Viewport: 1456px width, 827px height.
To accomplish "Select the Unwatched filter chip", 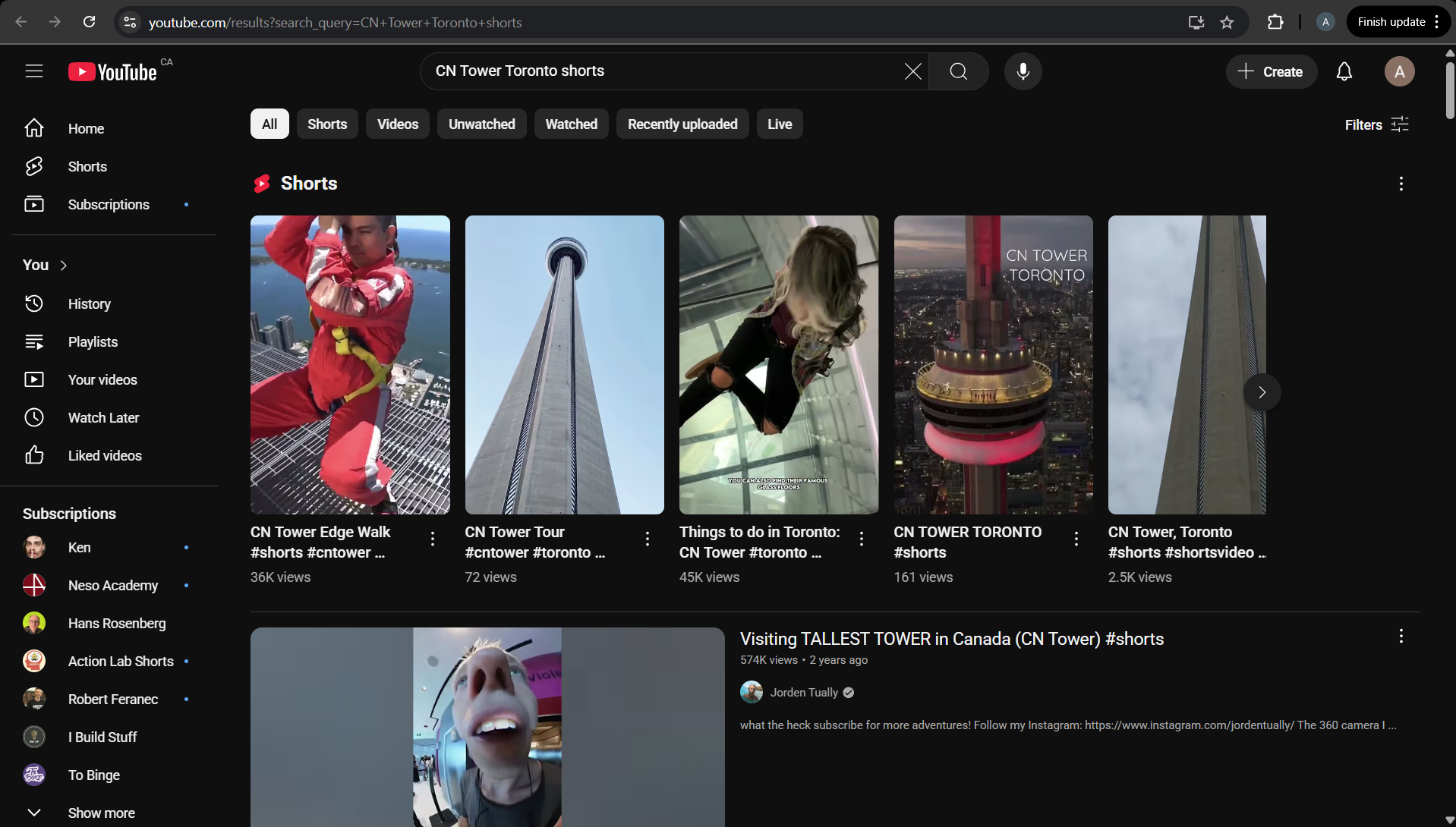I will (x=481, y=124).
